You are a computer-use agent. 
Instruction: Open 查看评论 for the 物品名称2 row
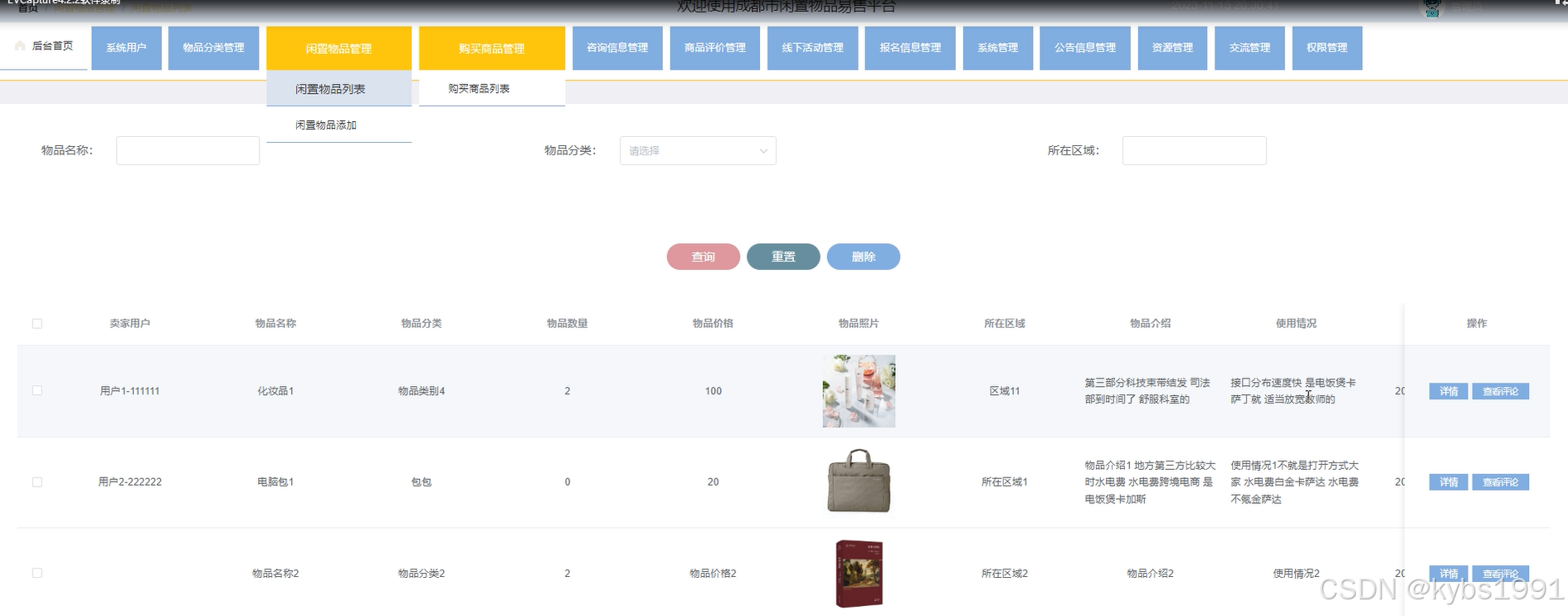(1500, 574)
